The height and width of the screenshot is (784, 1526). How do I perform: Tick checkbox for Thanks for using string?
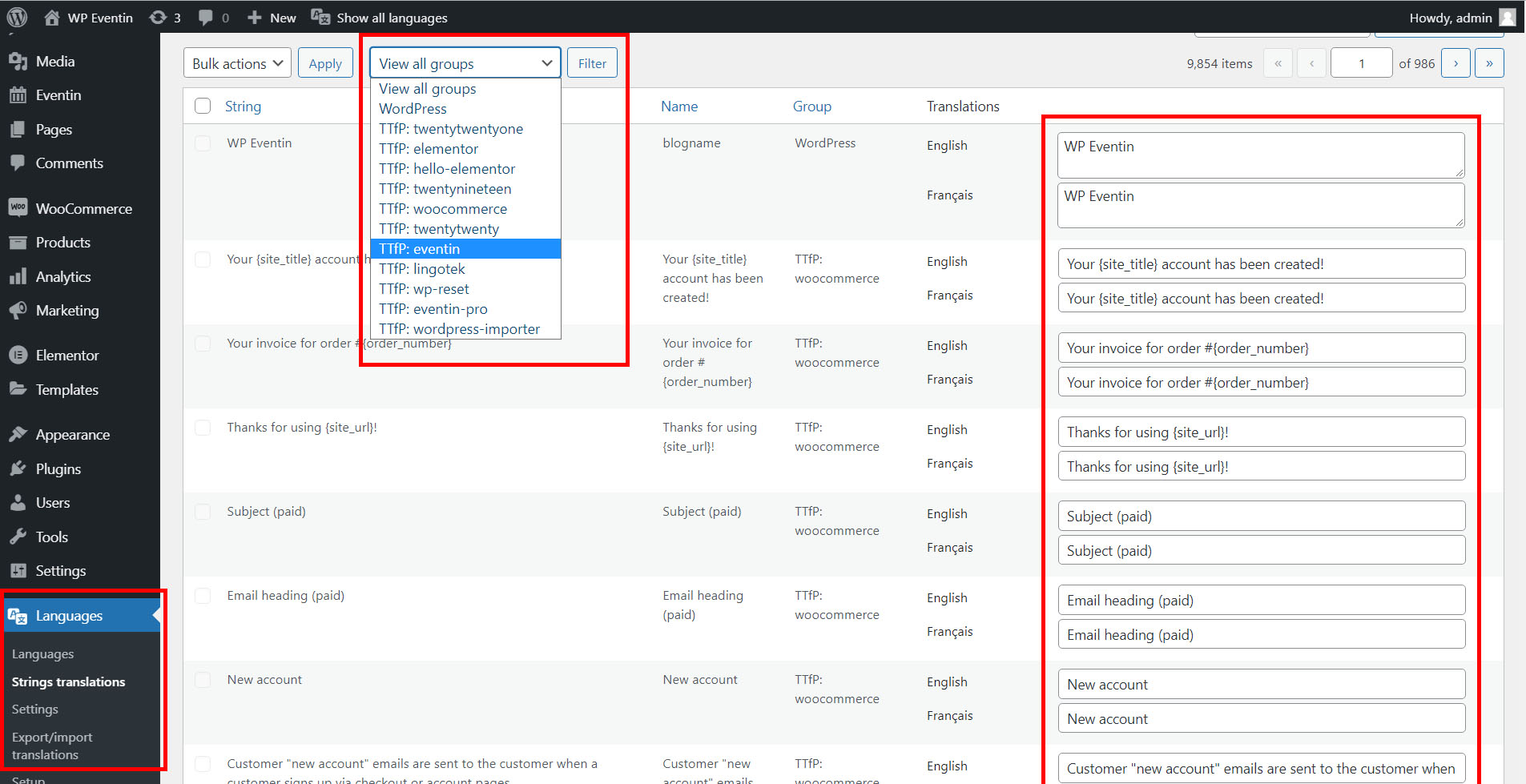pos(203,428)
